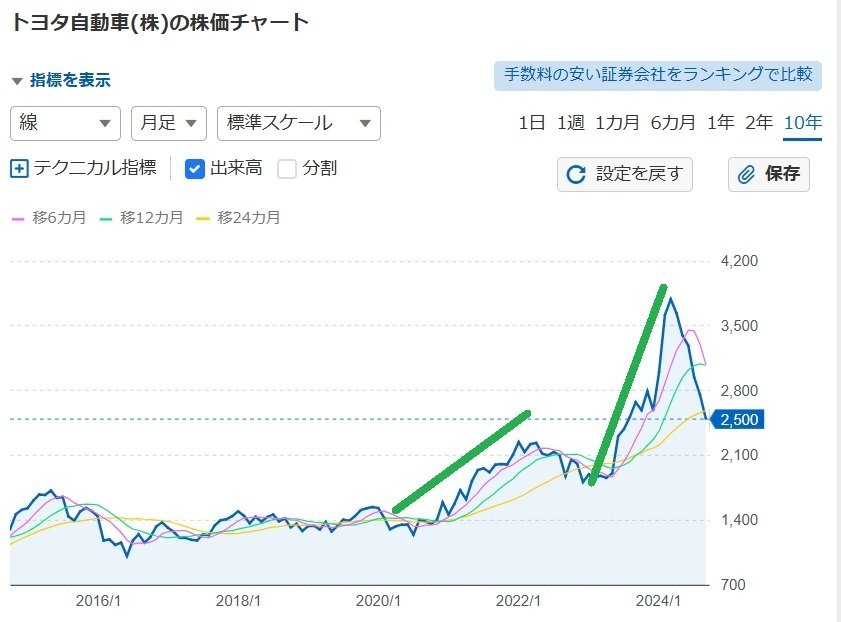841x622 pixels.
Task: Click the pink 移6カ月 legend line
Action: click(17, 218)
